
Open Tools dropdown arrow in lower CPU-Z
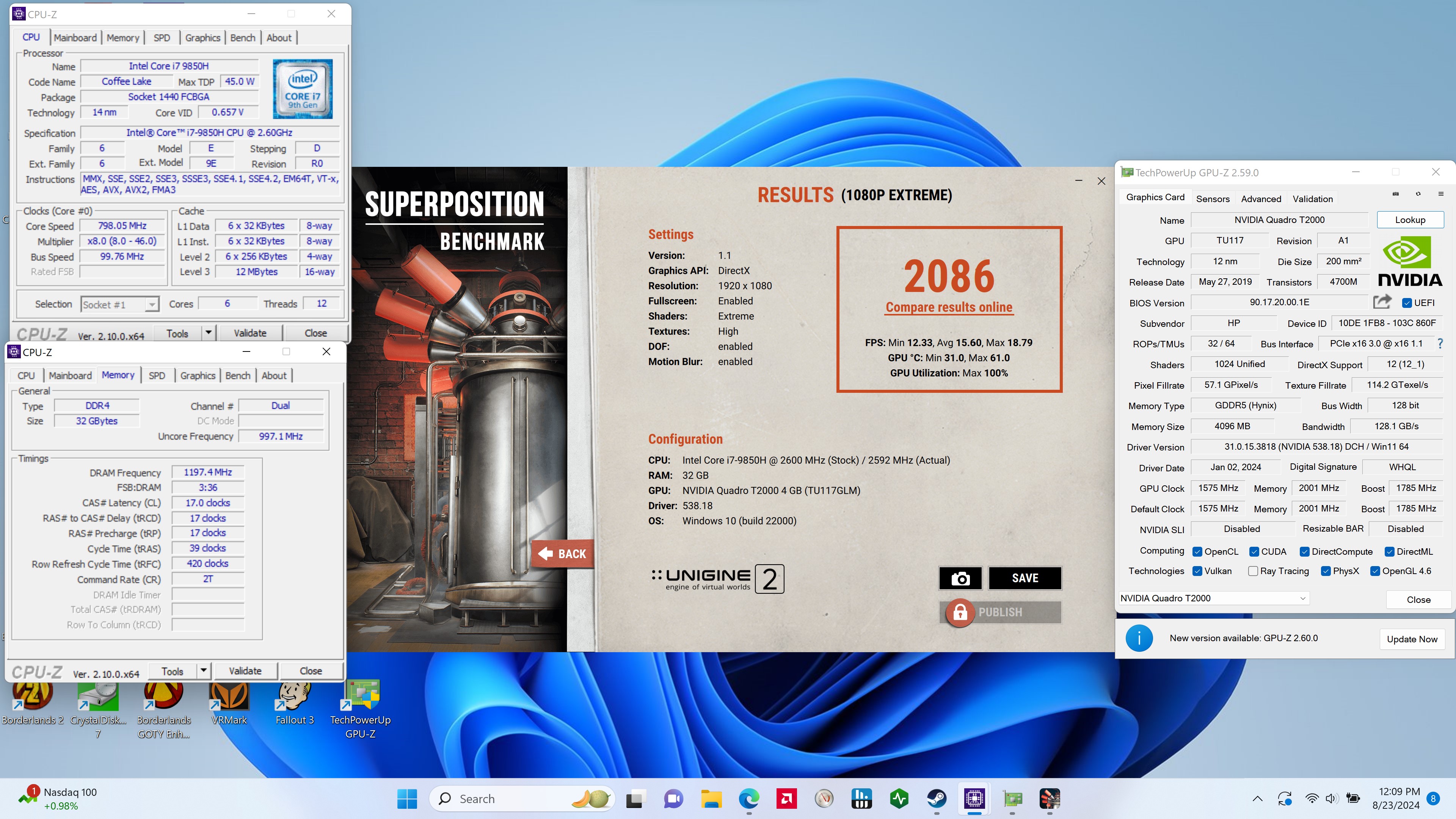click(x=204, y=671)
